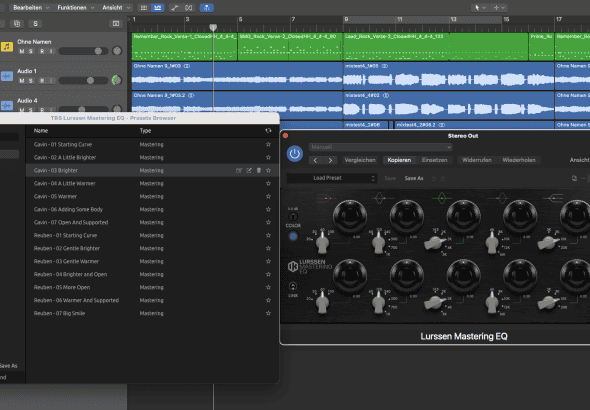
Task: Click the blue waveform icon of Audio 1 track
Action: (7, 76)
